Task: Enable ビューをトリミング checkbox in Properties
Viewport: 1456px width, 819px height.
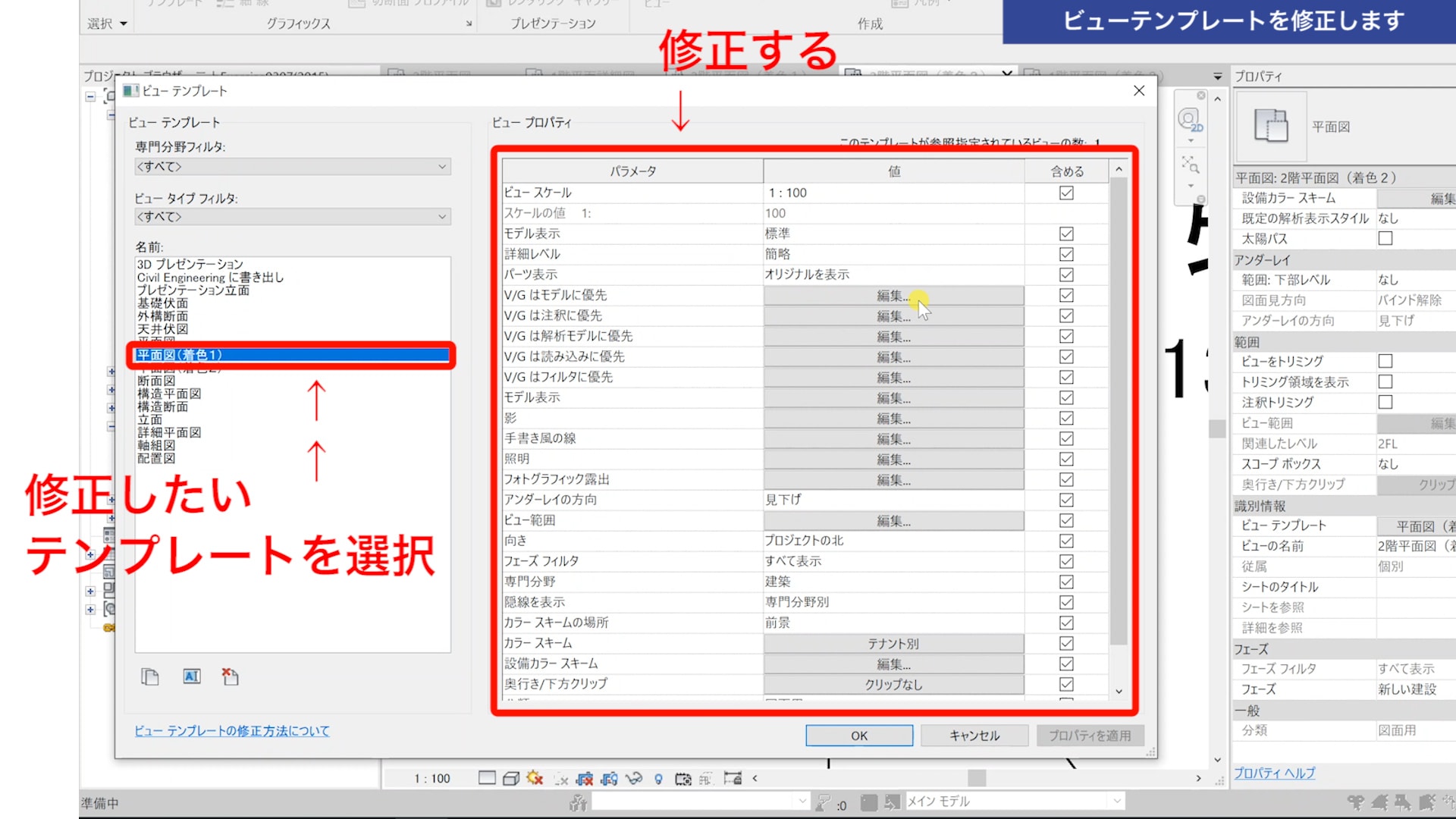Action: pos(1385,361)
